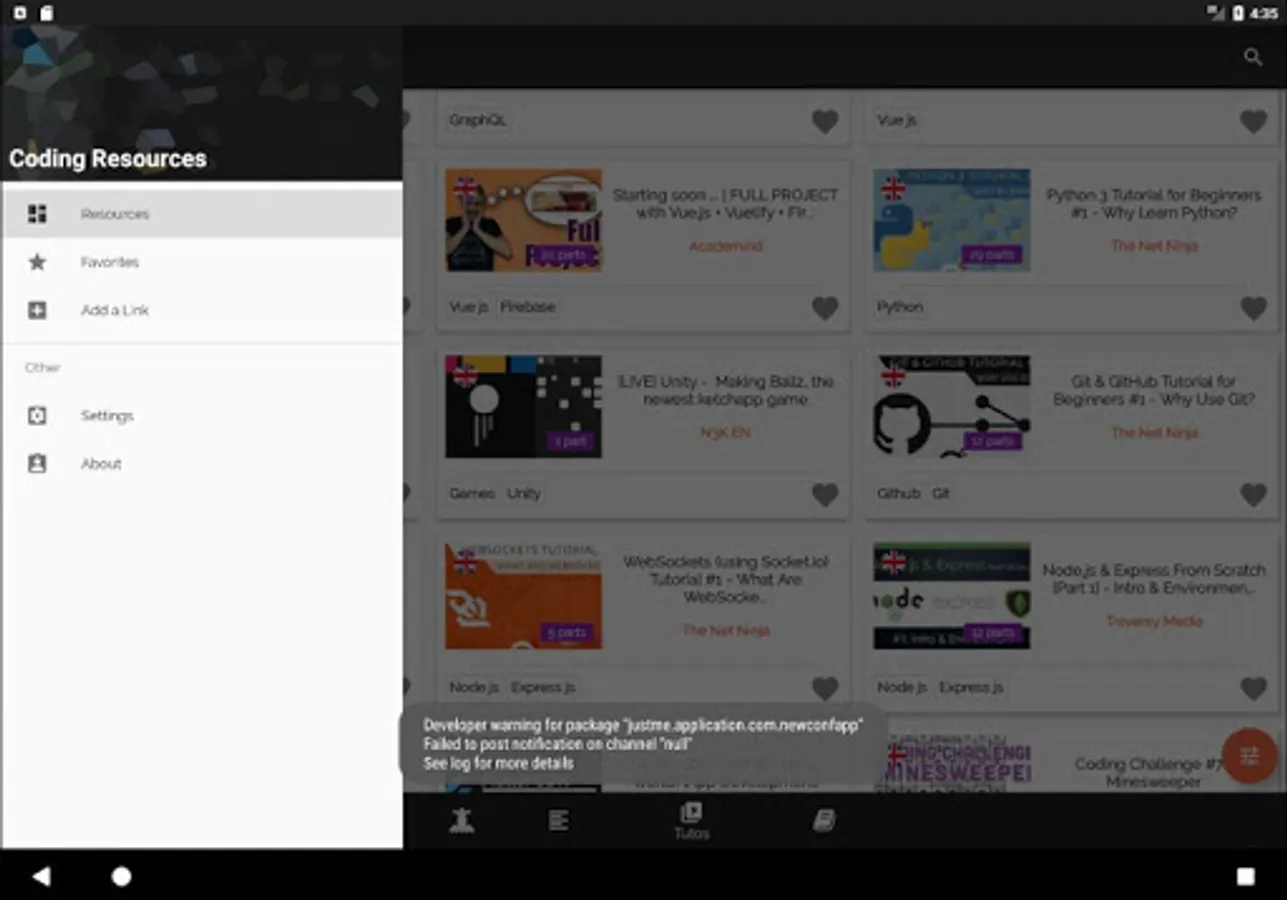Select the Express.js tag on the WebSockets card
The image size is (1287, 900).
(x=543, y=688)
